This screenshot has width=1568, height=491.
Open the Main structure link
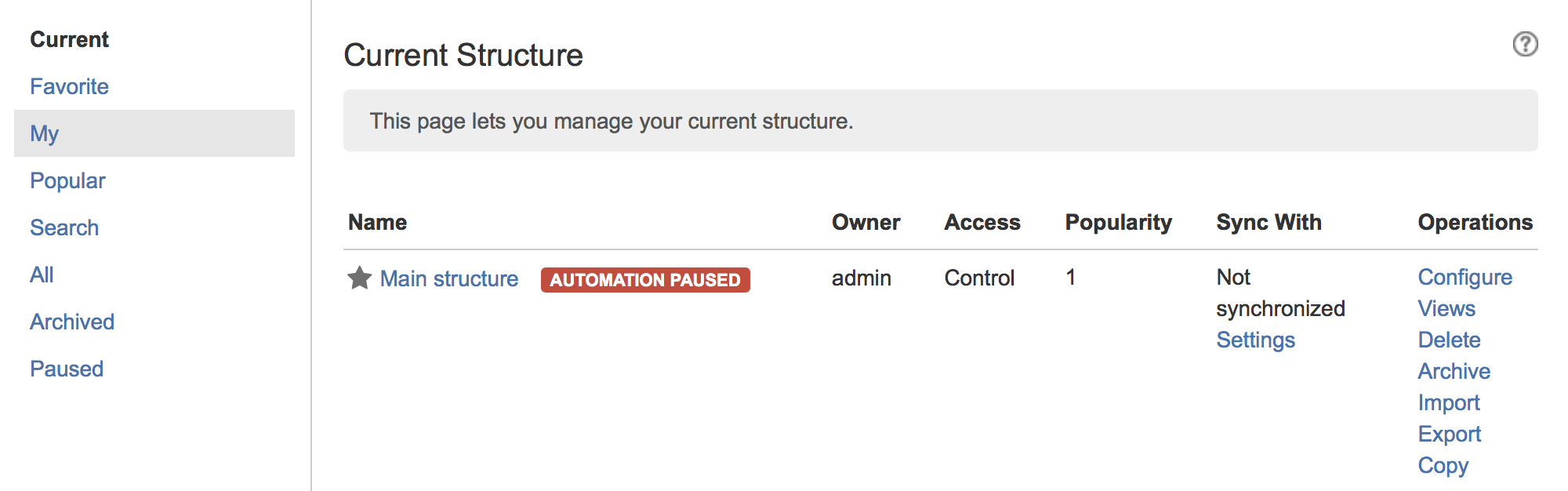[448, 278]
